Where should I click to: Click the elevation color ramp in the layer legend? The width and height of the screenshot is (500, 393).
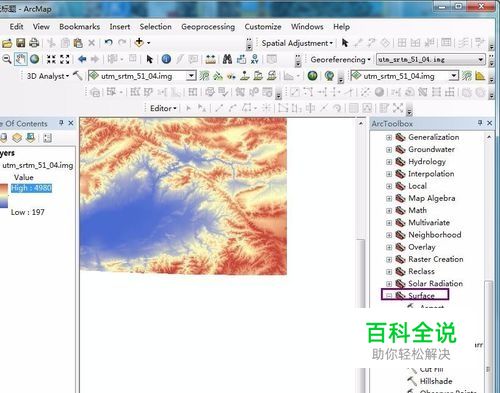pos(4,196)
